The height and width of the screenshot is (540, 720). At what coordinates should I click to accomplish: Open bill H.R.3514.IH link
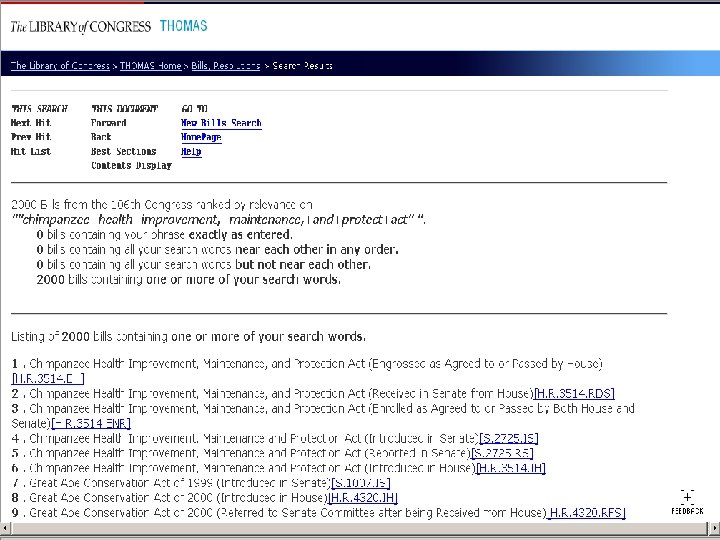coord(511,468)
